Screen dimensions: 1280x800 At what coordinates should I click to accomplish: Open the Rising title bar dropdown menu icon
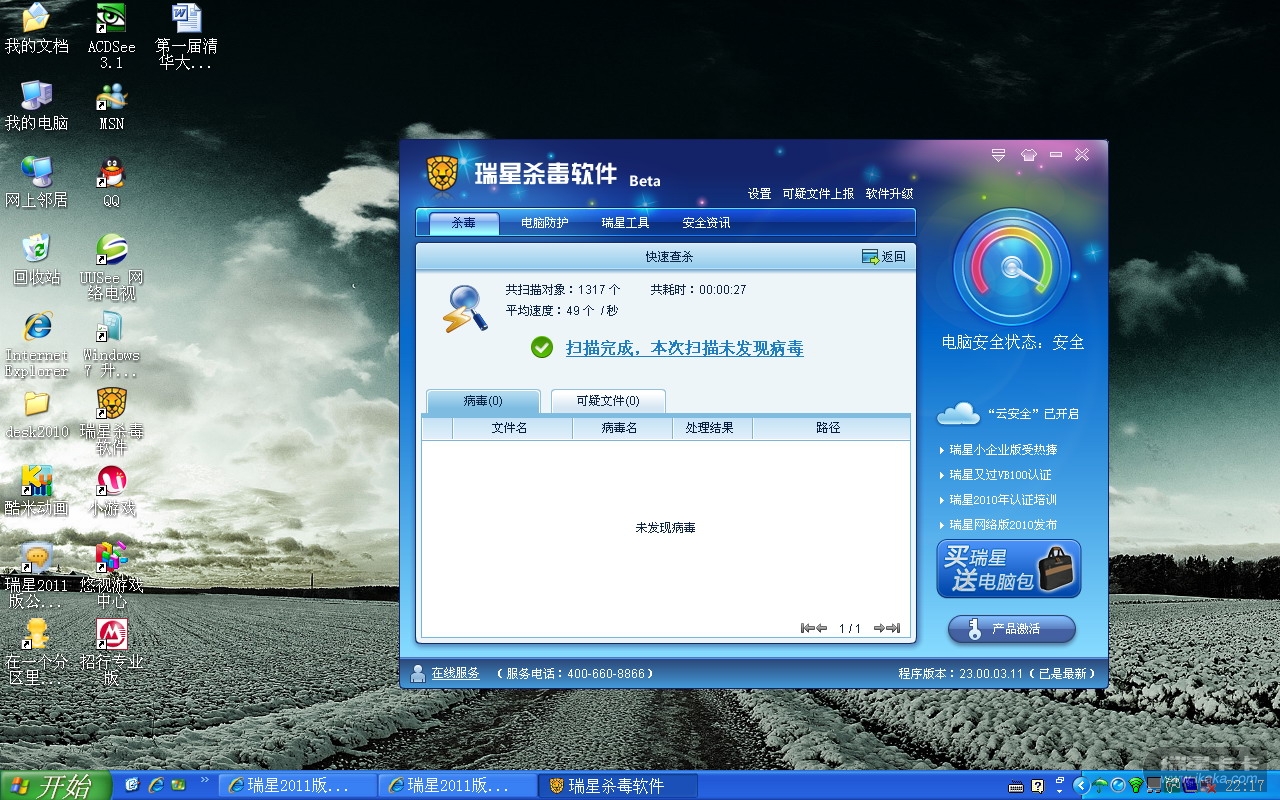click(x=998, y=155)
